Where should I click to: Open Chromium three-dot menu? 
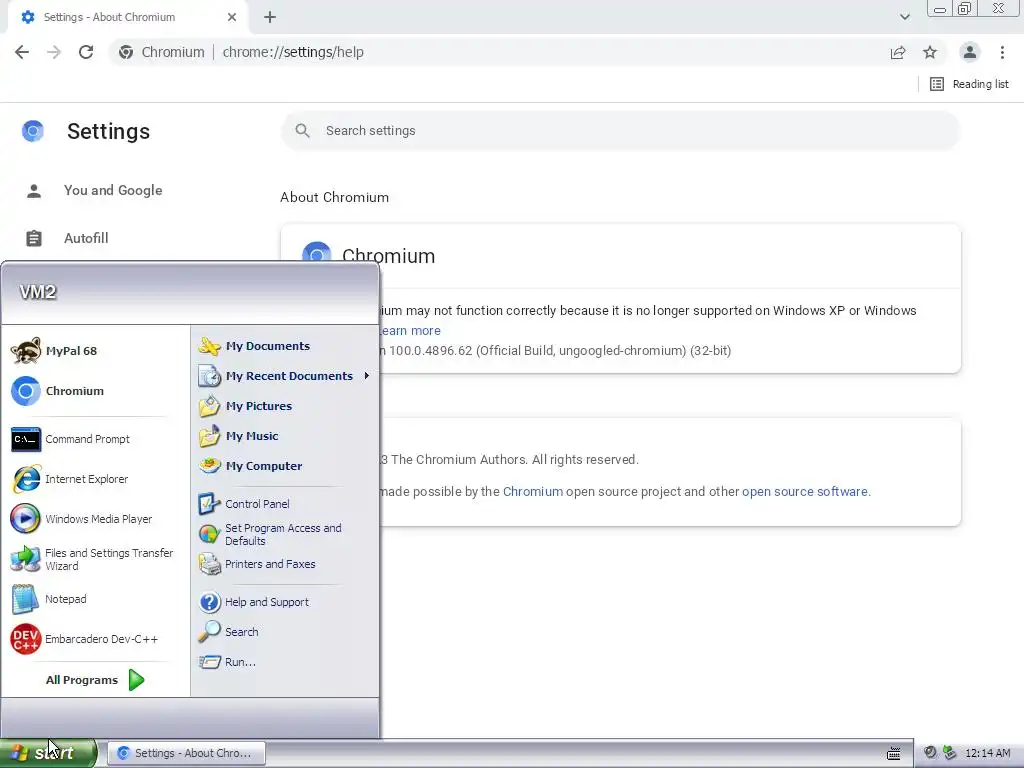click(1002, 52)
